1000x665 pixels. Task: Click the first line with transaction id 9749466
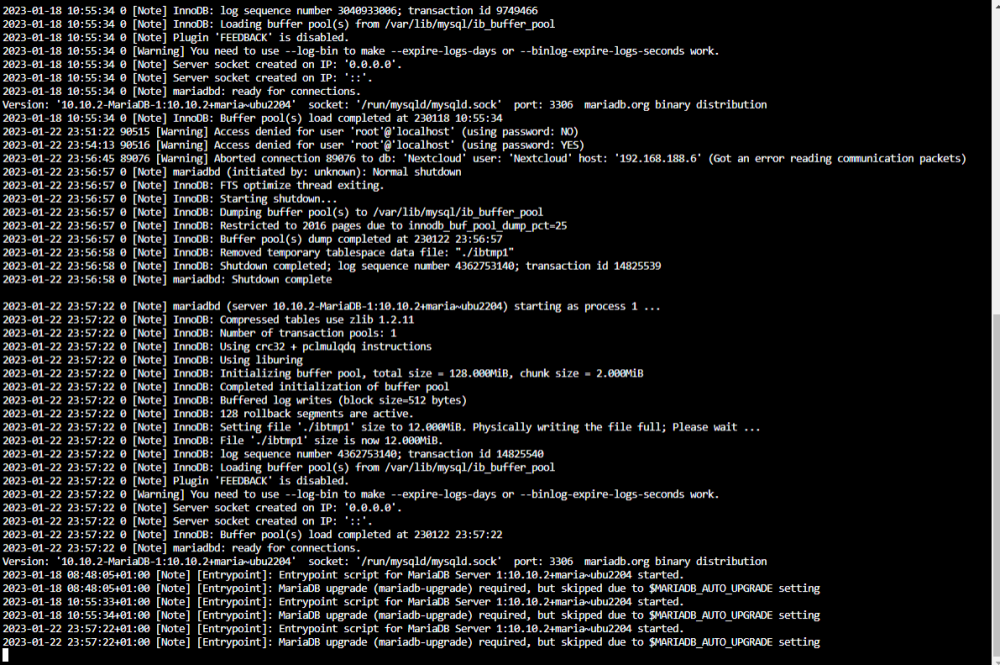pos(270,11)
